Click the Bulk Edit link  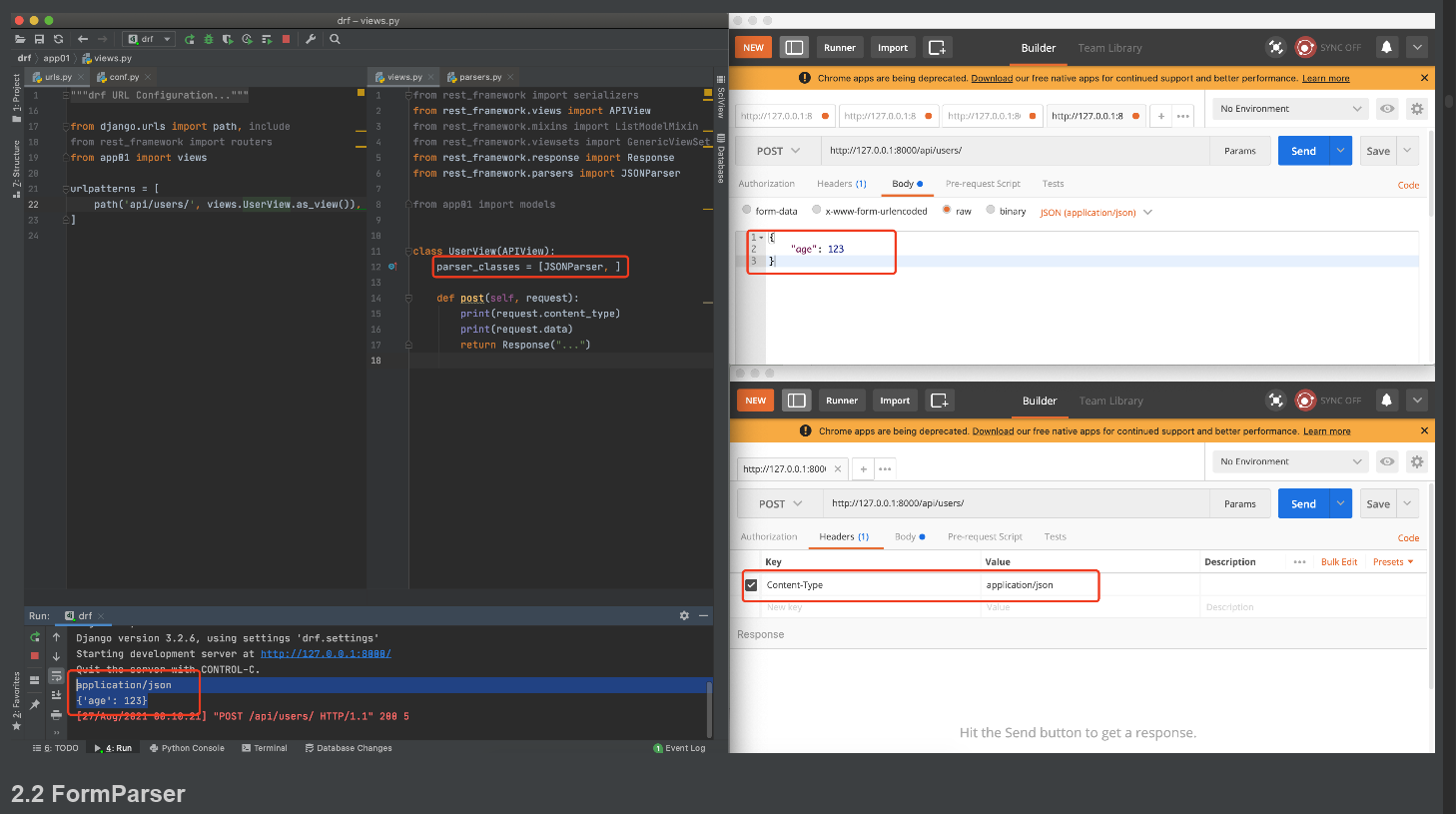1338,562
